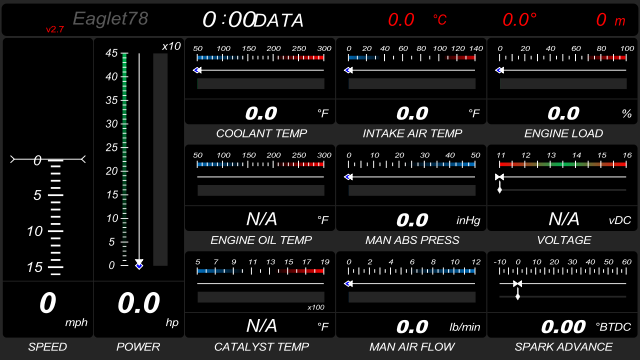
Task: Click the power gauge bottom arrow pointer
Action: [139, 264]
